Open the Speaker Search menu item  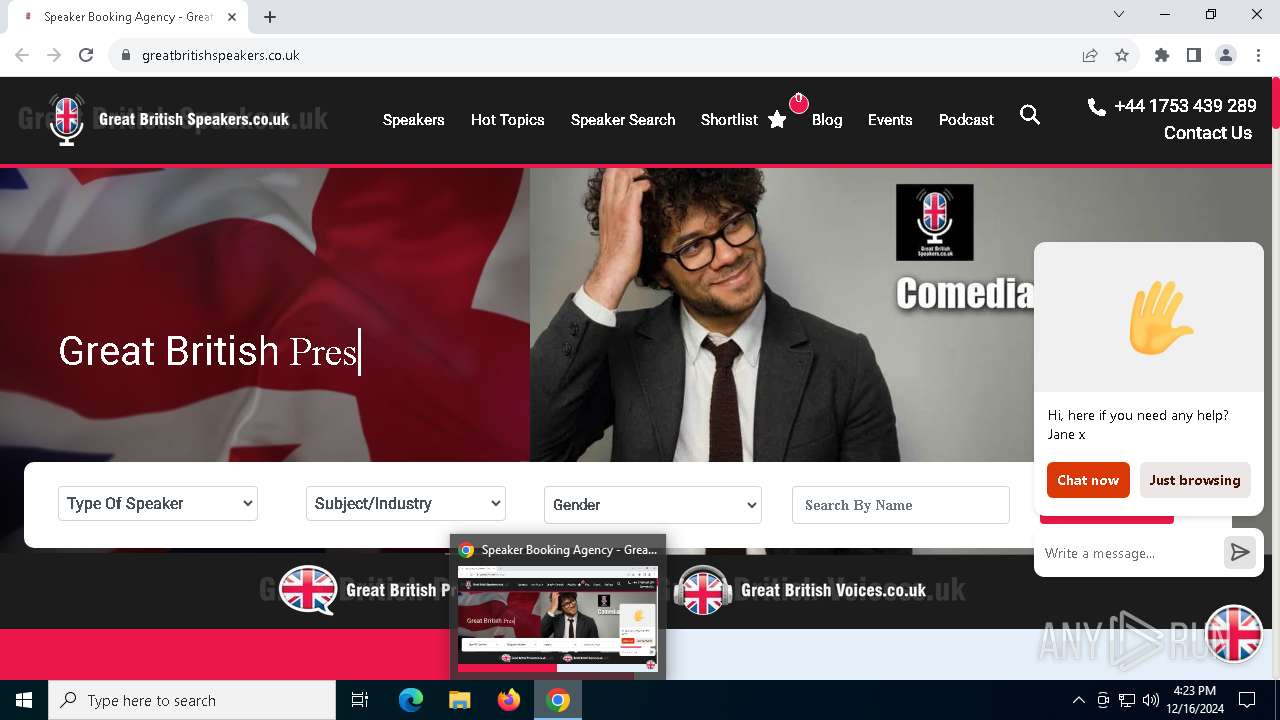(x=623, y=119)
